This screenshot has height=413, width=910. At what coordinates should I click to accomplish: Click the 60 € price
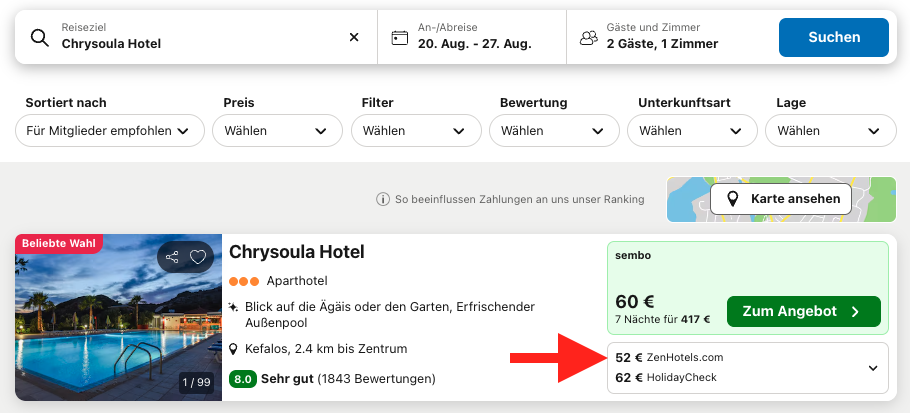[x=635, y=302]
